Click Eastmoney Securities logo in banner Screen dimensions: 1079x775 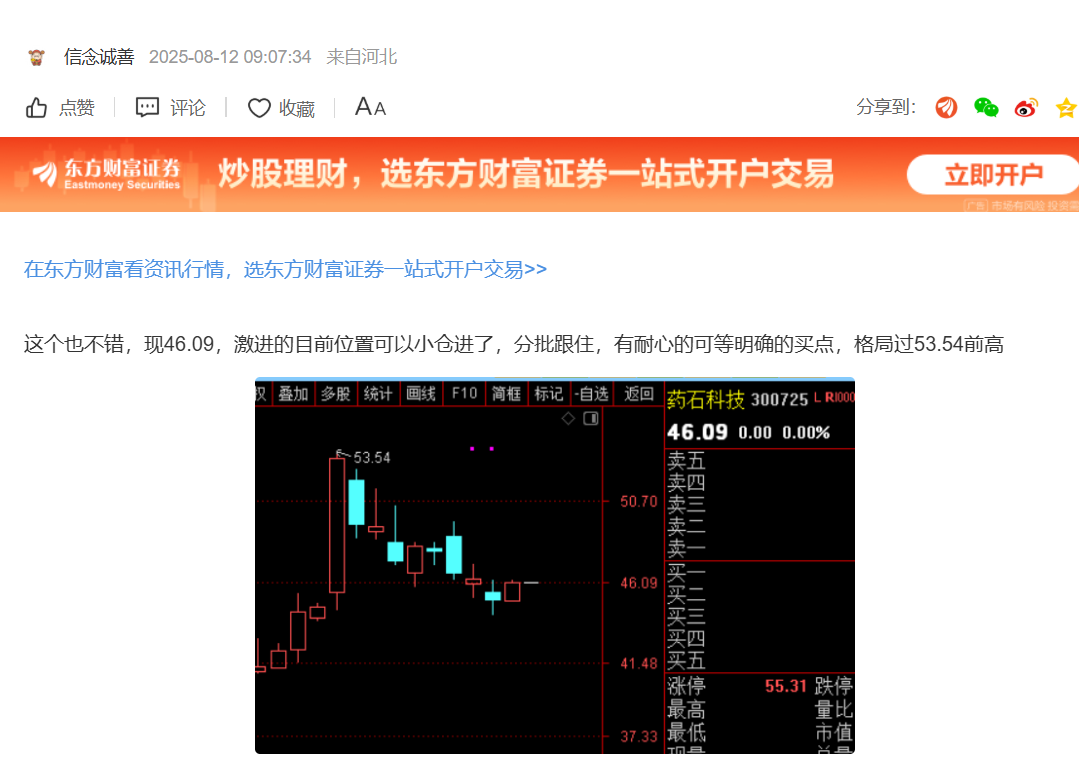click(x=107, y=174)
